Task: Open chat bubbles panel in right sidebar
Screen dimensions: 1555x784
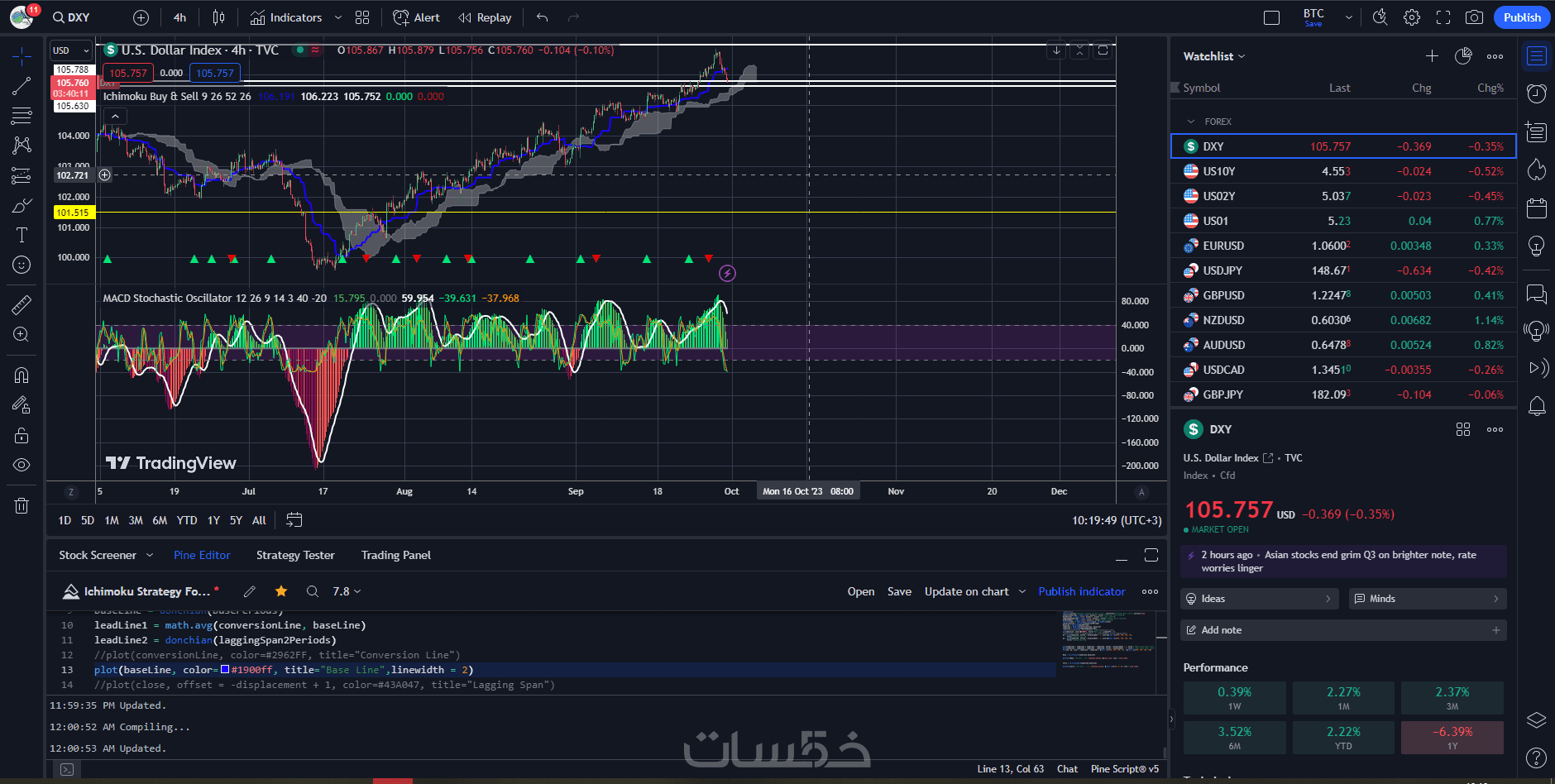Action: point(1537,294)
